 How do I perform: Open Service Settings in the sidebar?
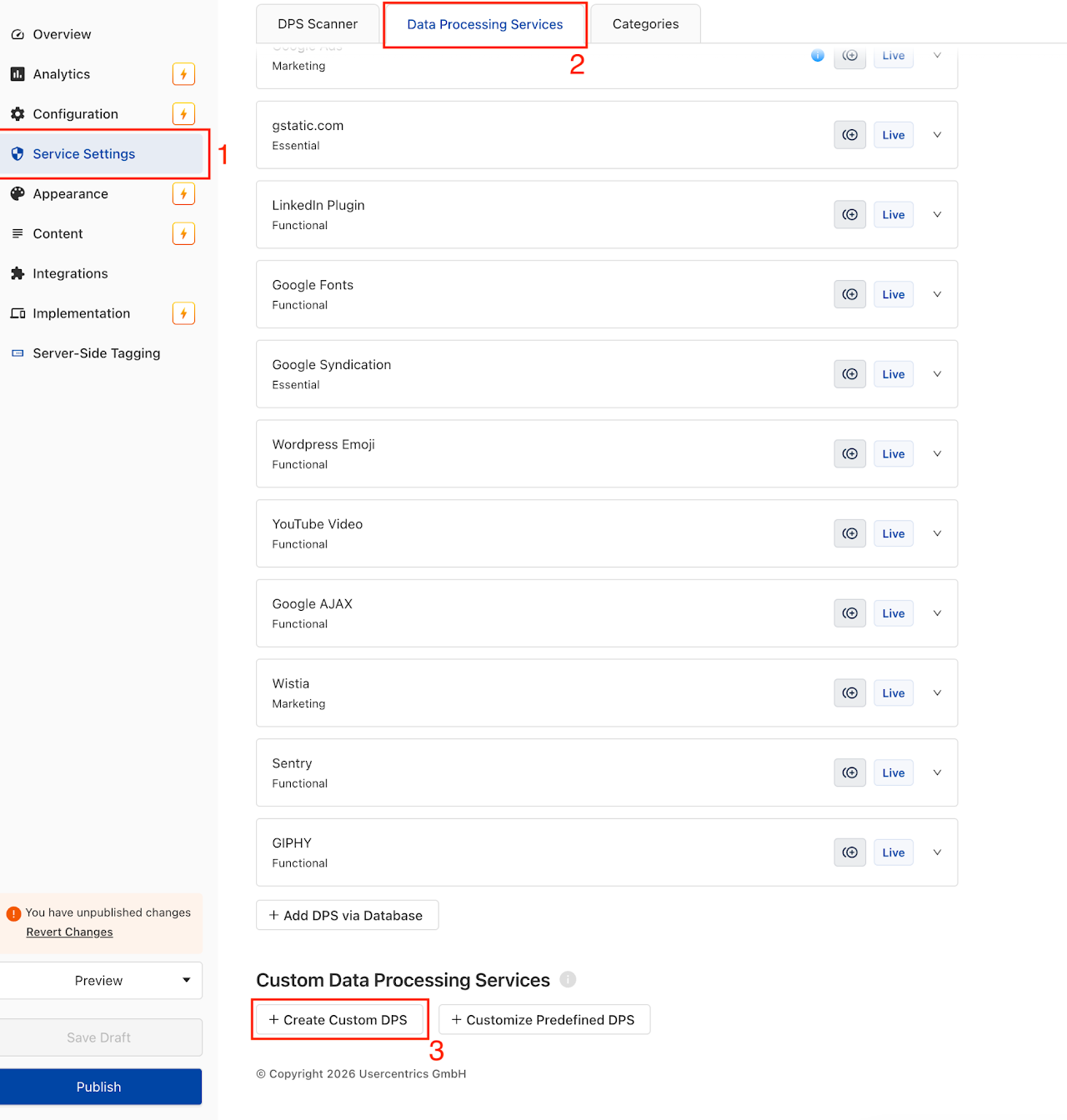[x=102, y=154]
